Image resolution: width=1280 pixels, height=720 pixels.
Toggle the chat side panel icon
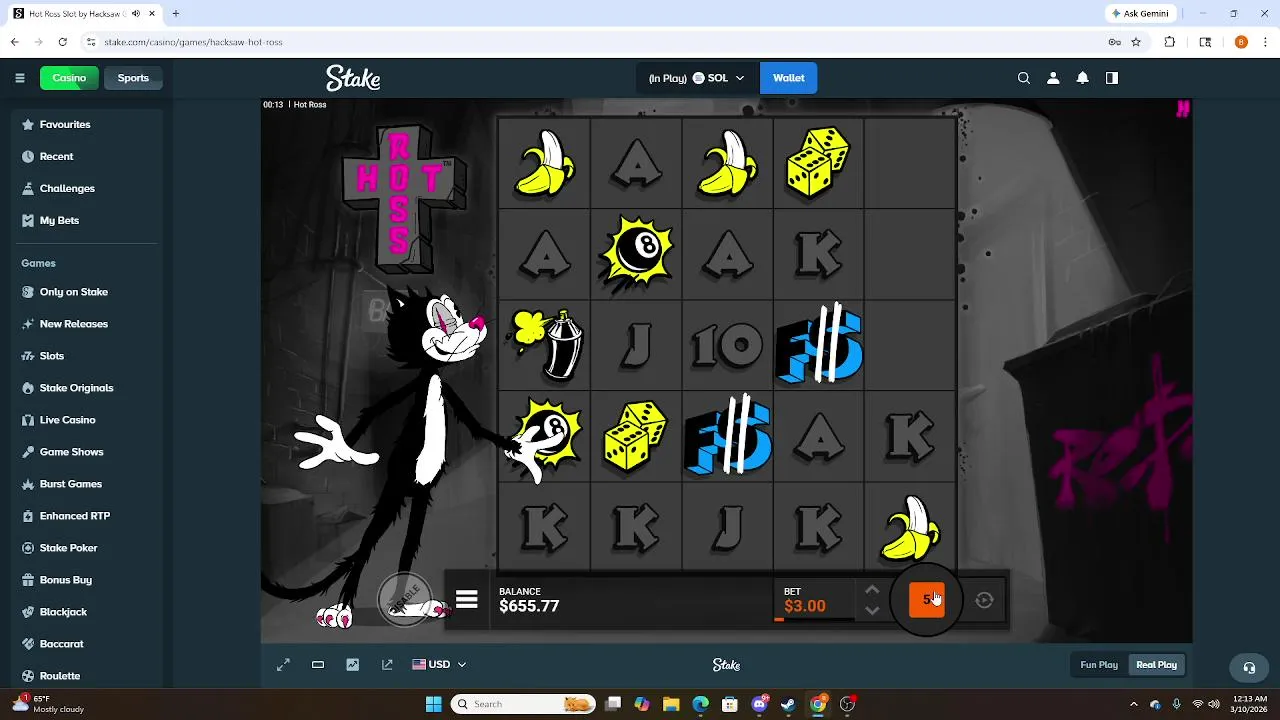click(x=1112, y=78)
